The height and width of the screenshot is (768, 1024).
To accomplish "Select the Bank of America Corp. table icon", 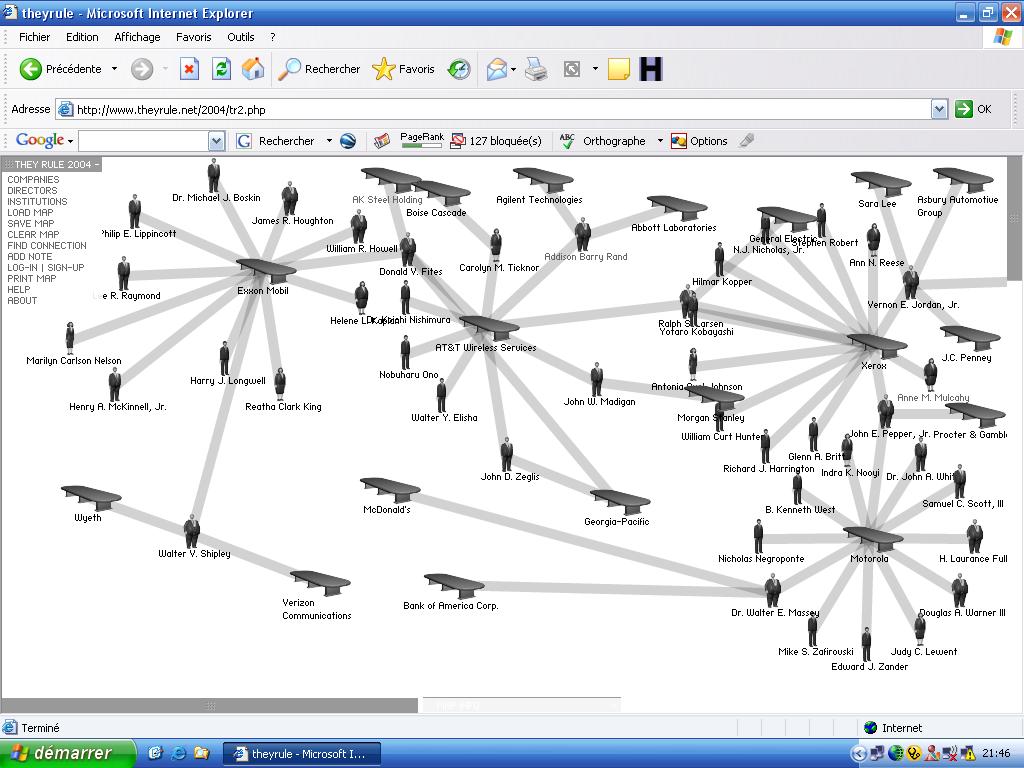I will [x=454, y=585].
